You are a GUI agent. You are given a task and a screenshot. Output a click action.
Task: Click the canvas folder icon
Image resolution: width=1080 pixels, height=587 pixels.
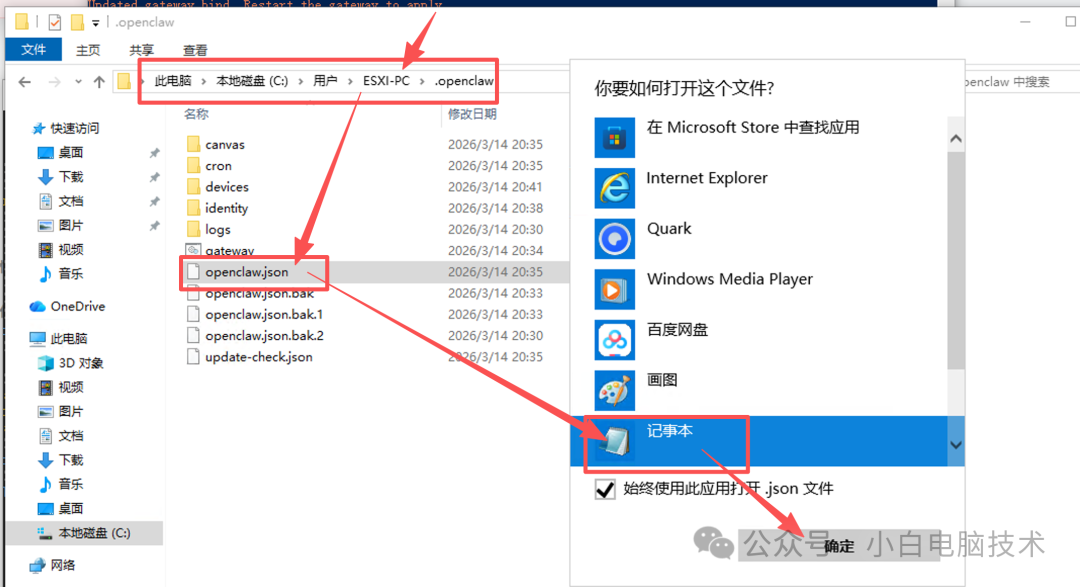194,144
